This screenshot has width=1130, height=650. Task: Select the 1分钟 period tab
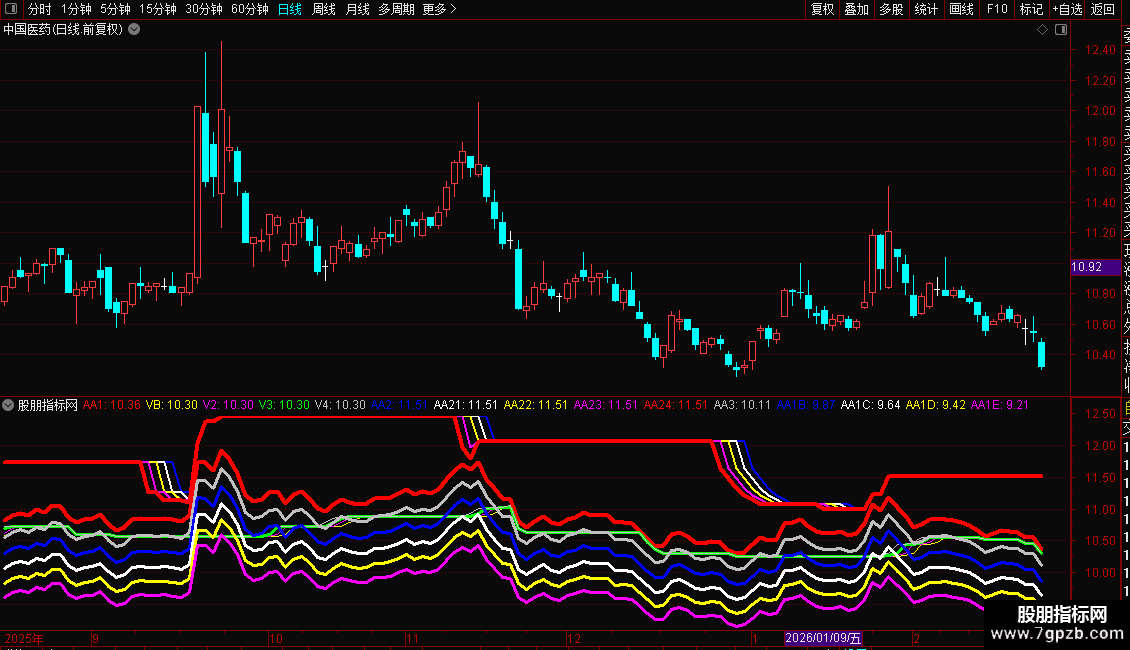[76, 9]
